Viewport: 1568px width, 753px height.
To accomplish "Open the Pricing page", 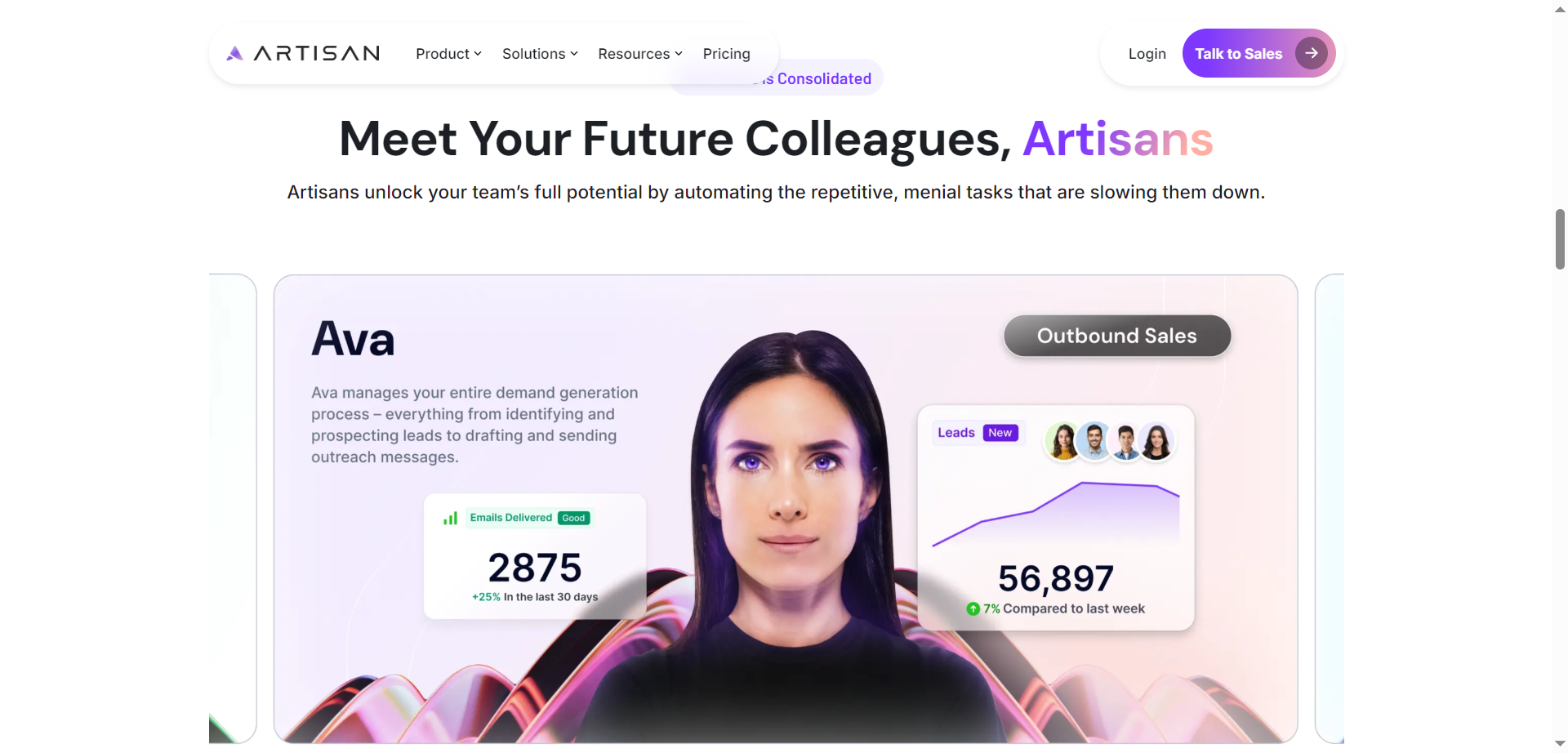I will point(726,54).
